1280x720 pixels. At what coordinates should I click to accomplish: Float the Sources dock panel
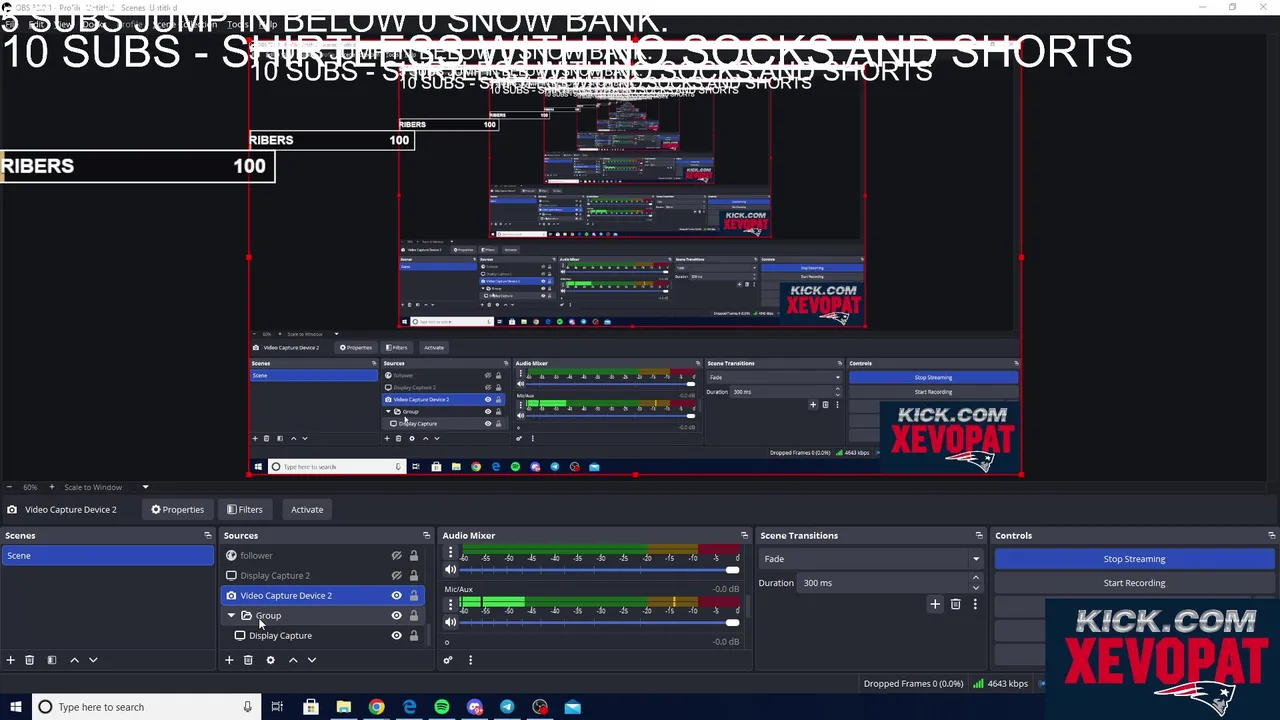[426, 536]
